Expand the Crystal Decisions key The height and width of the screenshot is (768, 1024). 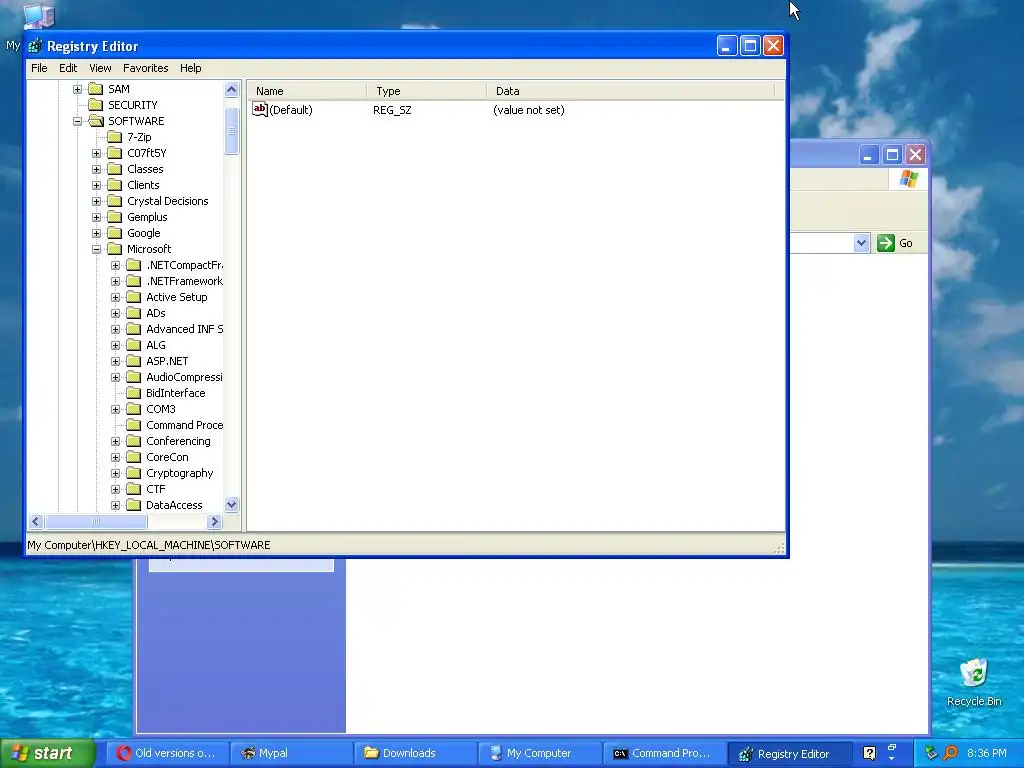tap(97, 201)
